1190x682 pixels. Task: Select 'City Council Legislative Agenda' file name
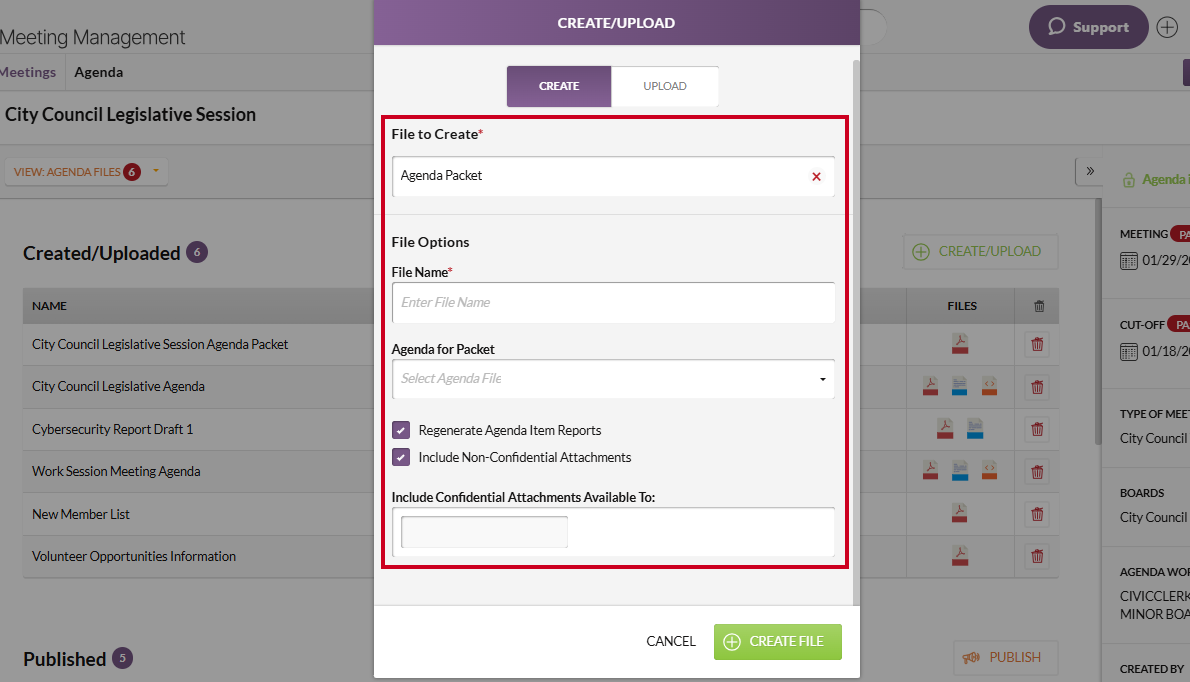coord(118,387)
